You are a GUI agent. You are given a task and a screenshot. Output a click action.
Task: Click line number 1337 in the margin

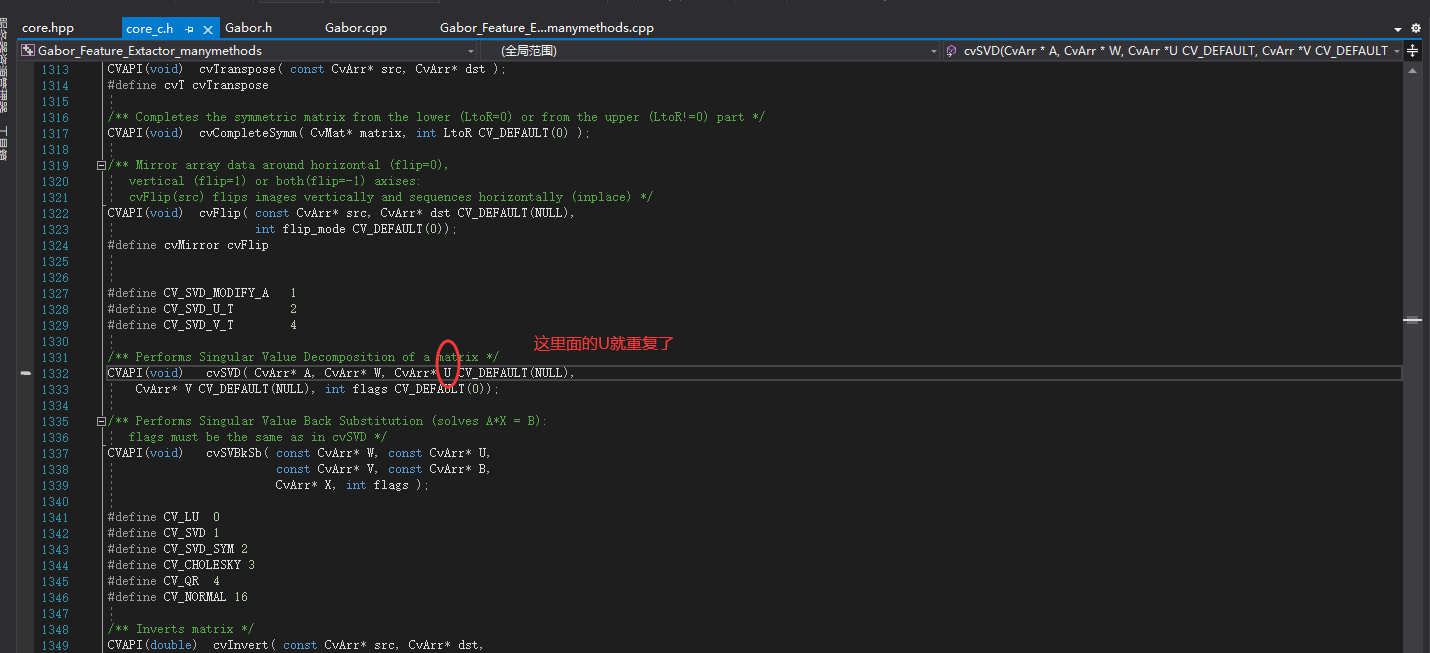tap(55, 452)
